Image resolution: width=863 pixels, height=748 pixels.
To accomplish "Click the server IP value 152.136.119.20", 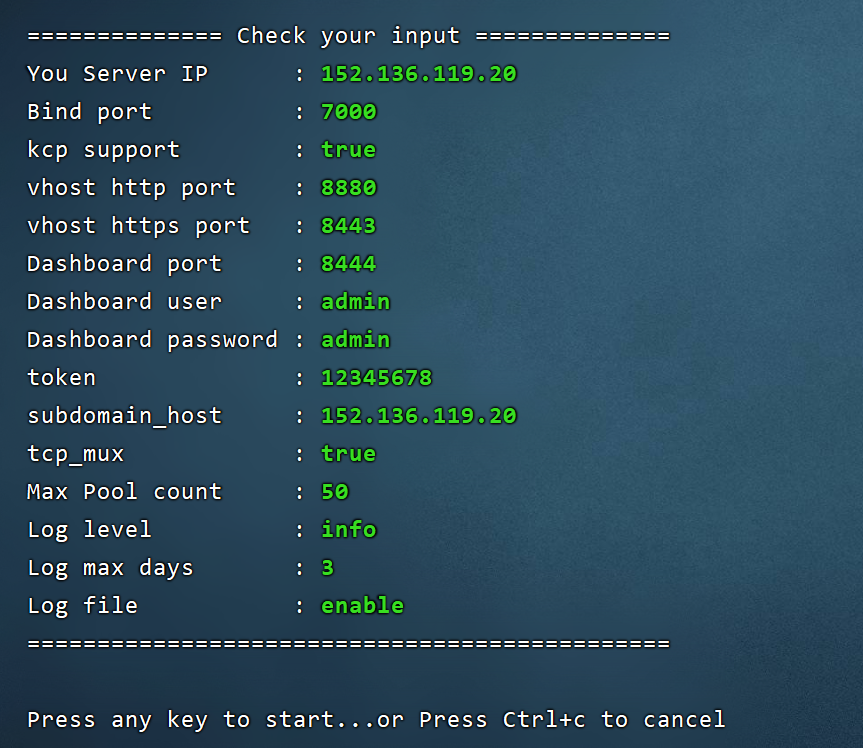I will (x=419, y=74).
